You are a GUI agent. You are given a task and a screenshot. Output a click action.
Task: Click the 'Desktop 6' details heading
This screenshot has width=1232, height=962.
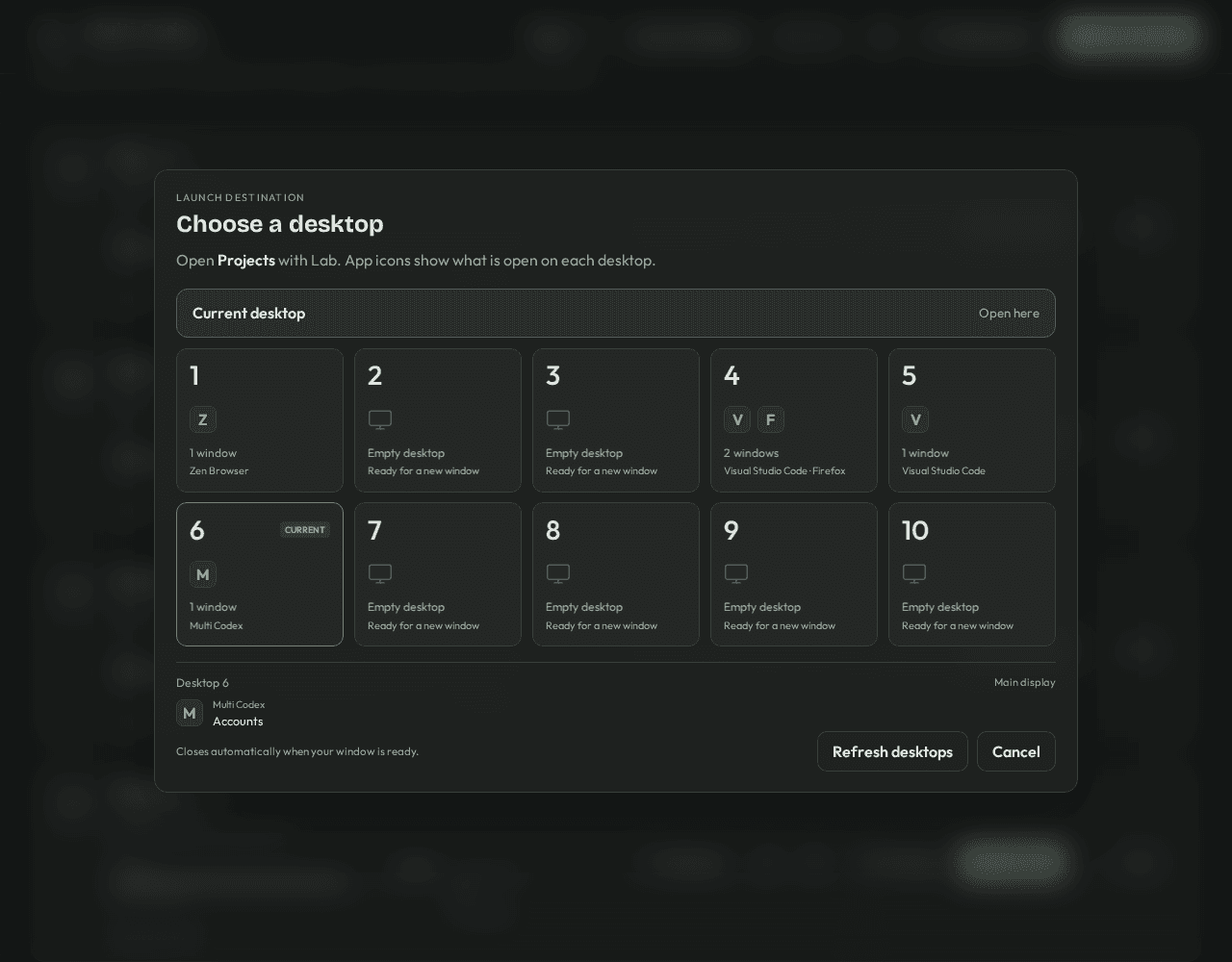[202, 683]
